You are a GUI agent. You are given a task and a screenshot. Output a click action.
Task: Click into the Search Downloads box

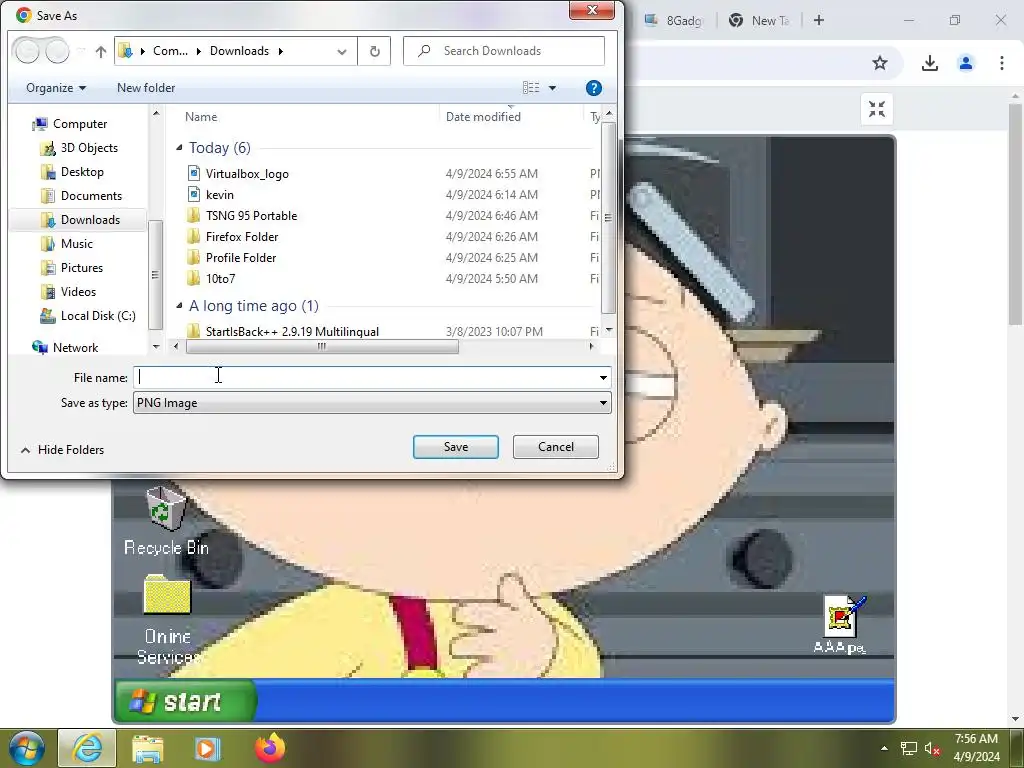coord(504,51)
